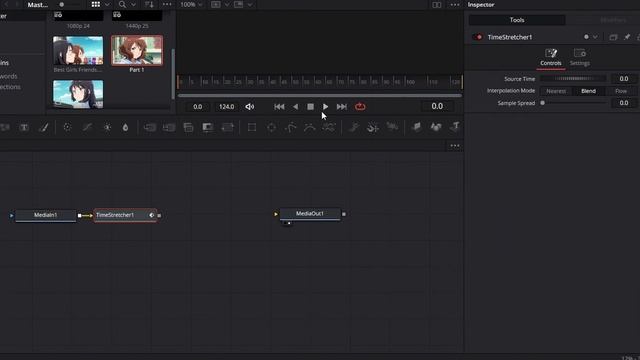Add a pRender particle node
Screen dimensions: 640x360
click(x=392, y=127)
